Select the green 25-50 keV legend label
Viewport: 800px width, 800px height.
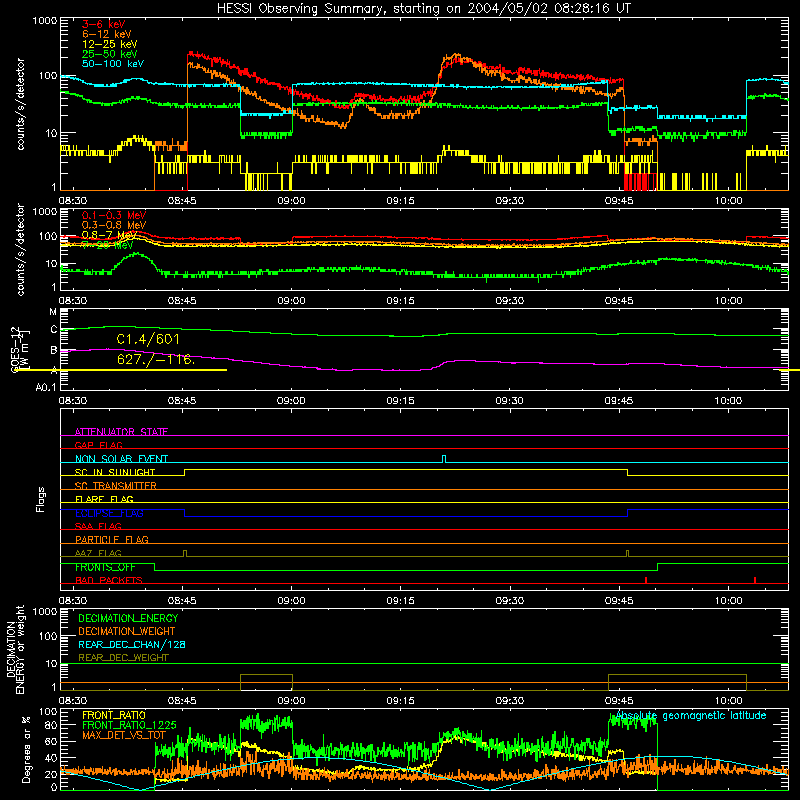pos(110,54)
